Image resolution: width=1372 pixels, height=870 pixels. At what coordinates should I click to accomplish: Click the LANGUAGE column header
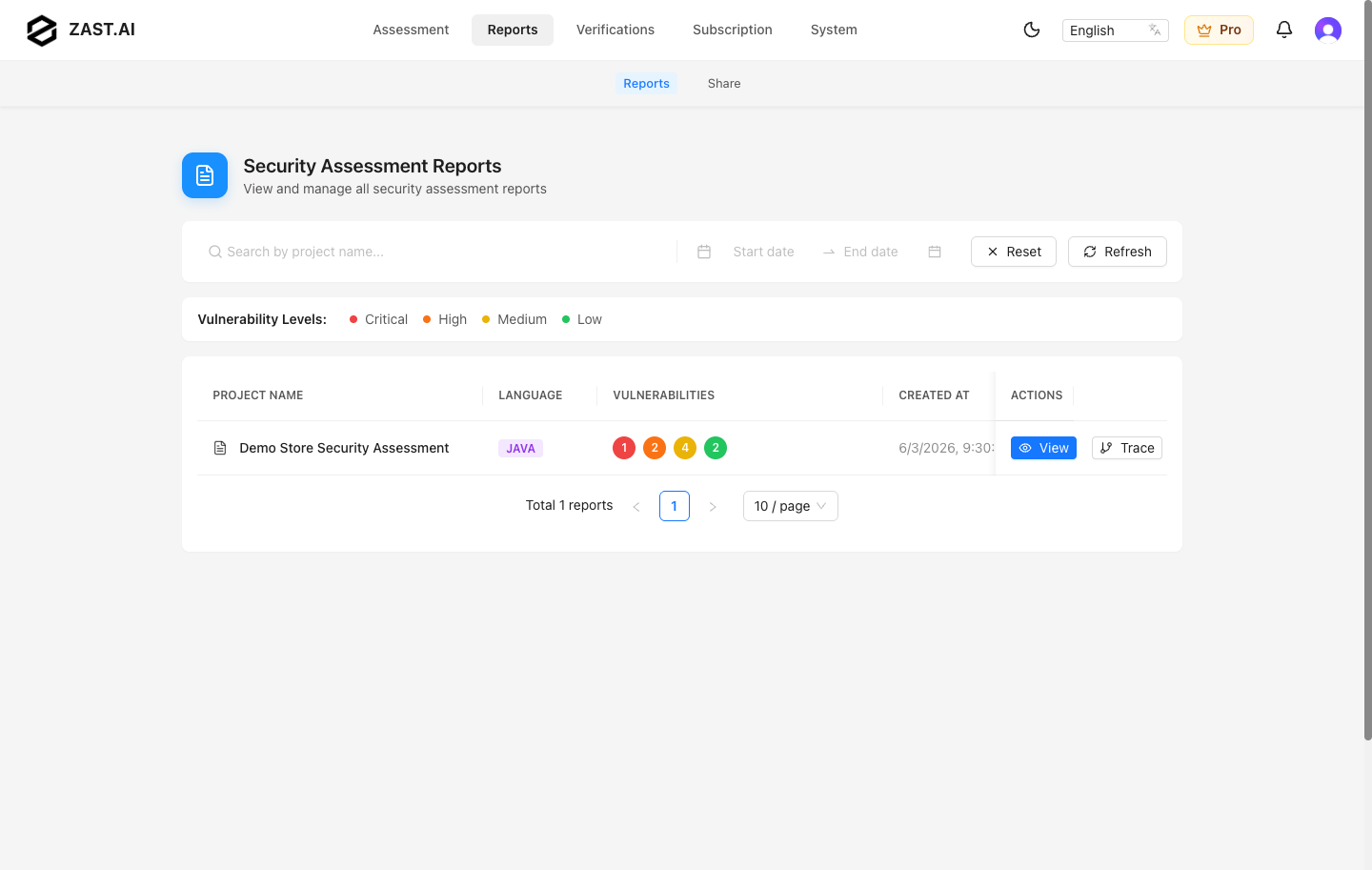tap(531, 395)
